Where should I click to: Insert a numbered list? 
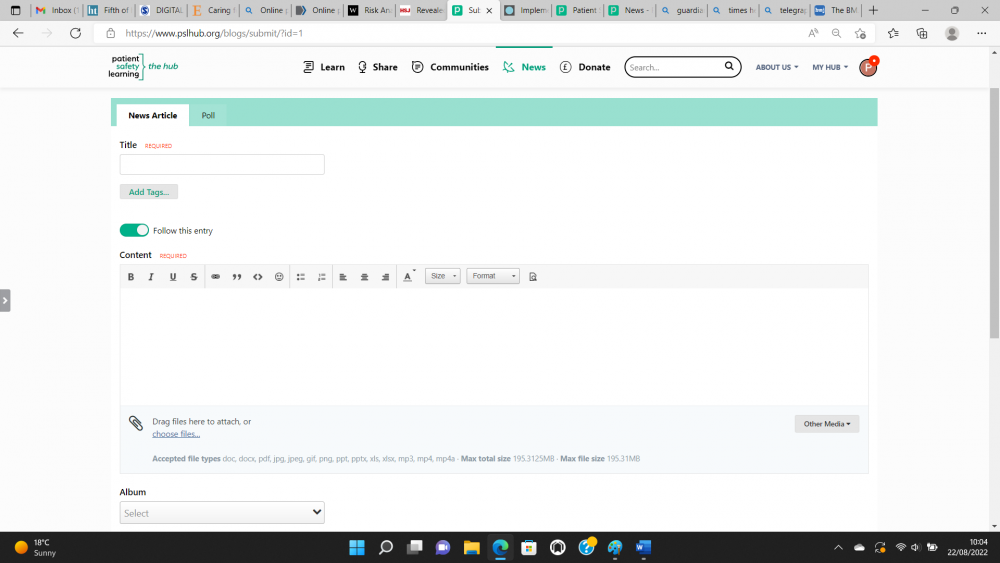[x=321, y=277]
